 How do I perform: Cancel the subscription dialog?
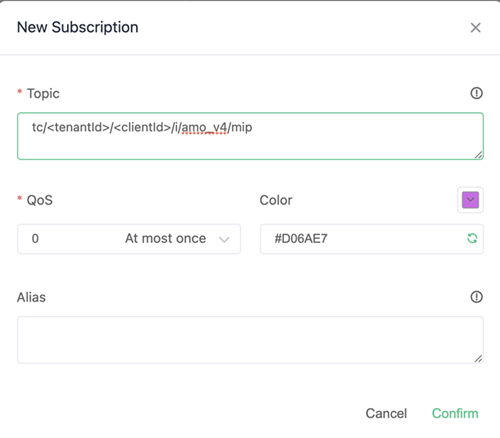(386, 413)
